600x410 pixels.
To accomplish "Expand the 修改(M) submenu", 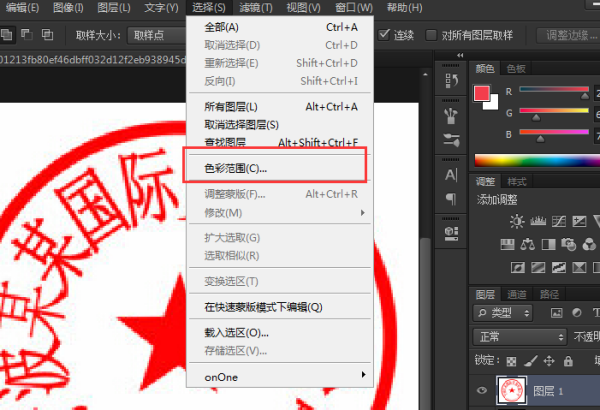I will pyautogui.click(x=280, y=212).
